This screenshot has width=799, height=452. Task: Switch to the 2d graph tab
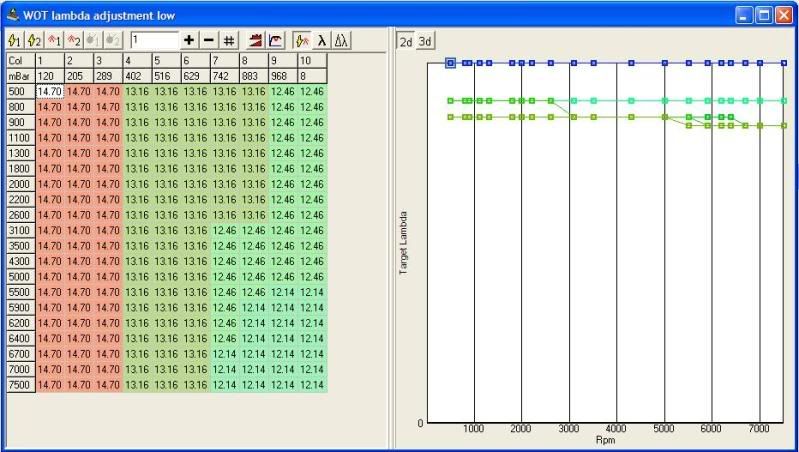[x=405, y=41]
